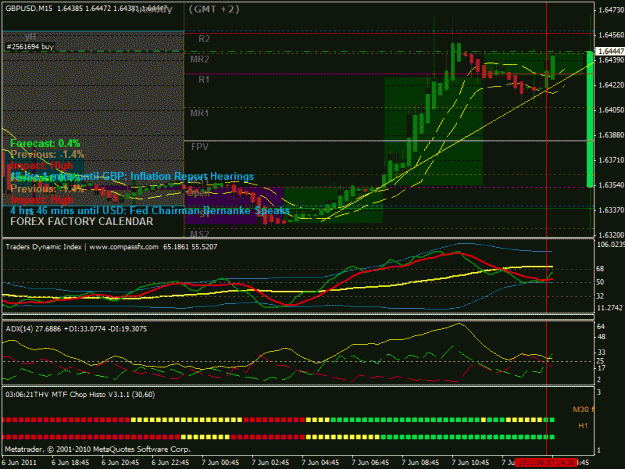The width and height of the screenshot is (625, 469).
Task: Click the 7 Jun 10:45 time label
Action: click(470, 463)
